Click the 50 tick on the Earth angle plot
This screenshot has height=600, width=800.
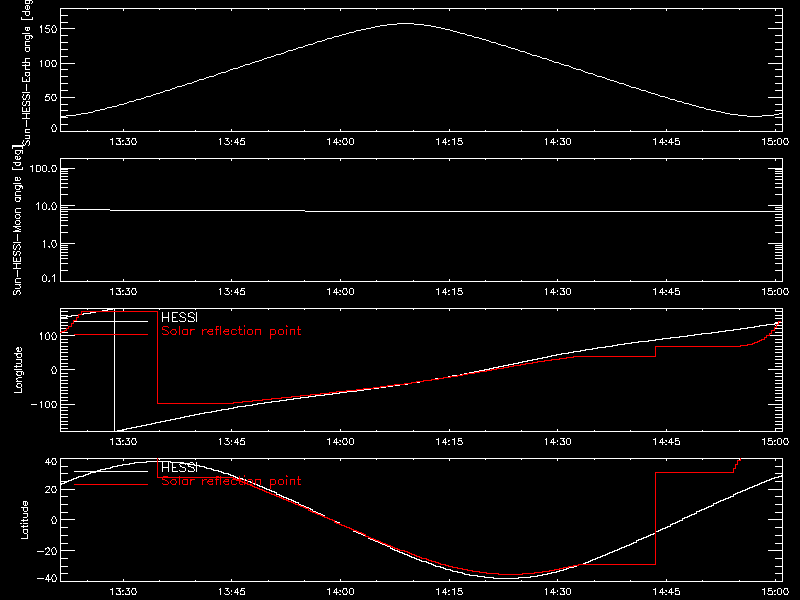51,97
